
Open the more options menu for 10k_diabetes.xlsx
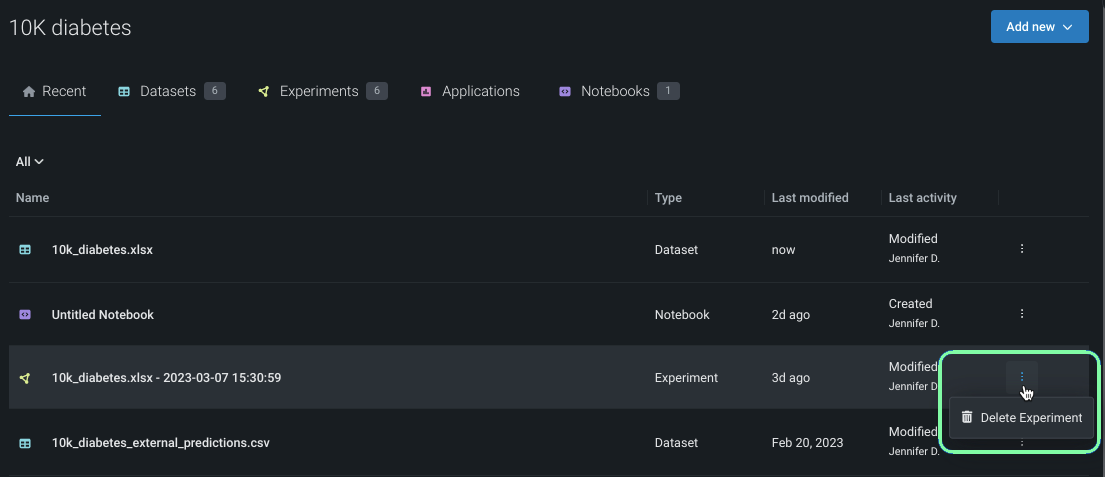coord(1022,249)
